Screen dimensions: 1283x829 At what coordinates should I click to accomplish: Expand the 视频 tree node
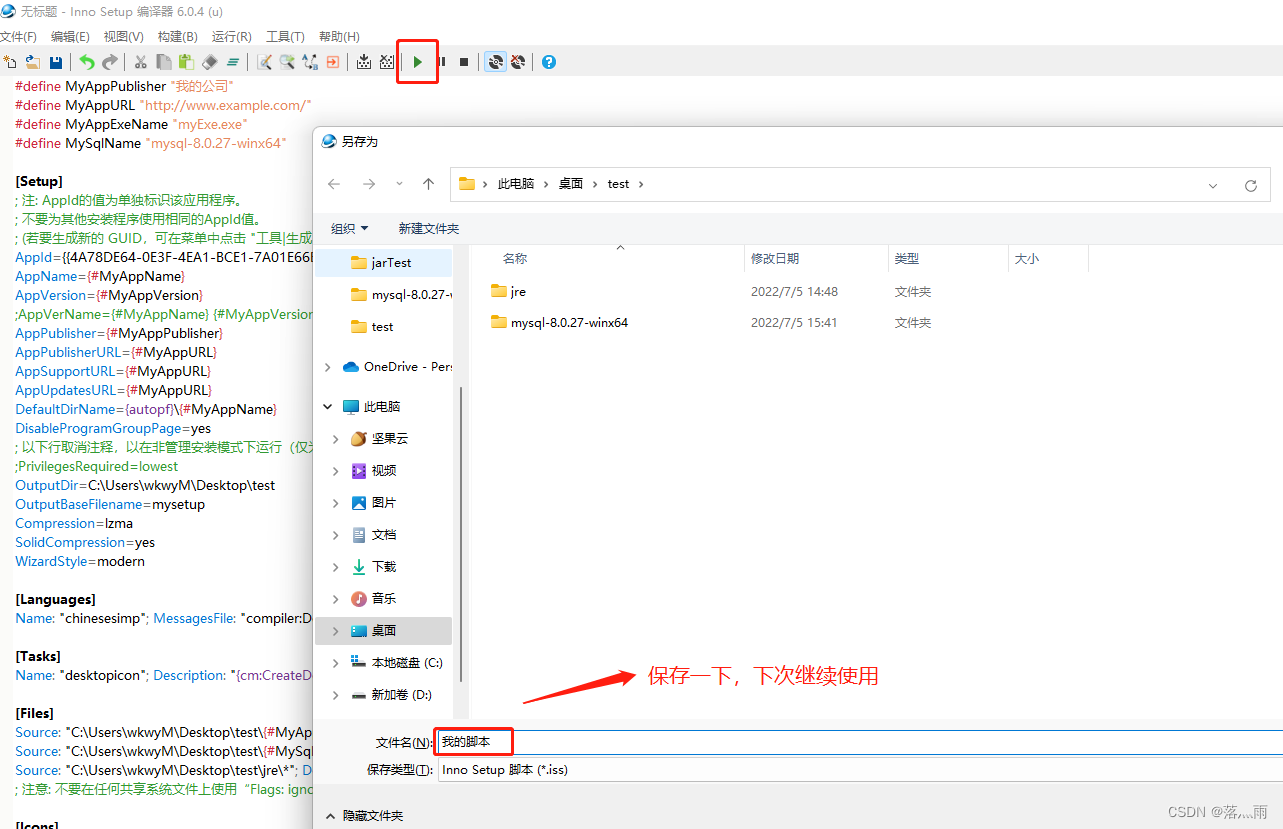336,471
